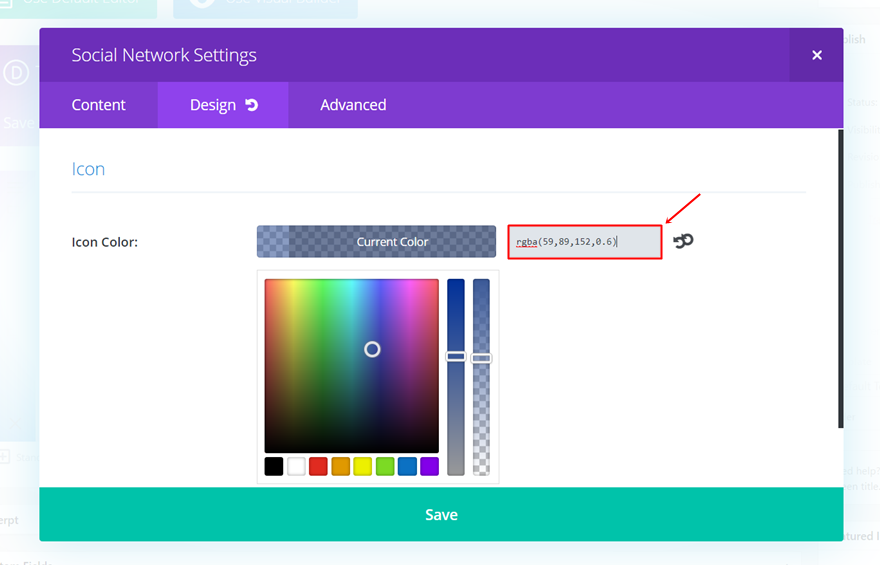Click the blue brightness slider handle
Viewport: 880px width, 565px height.
[x=456, y=356]
